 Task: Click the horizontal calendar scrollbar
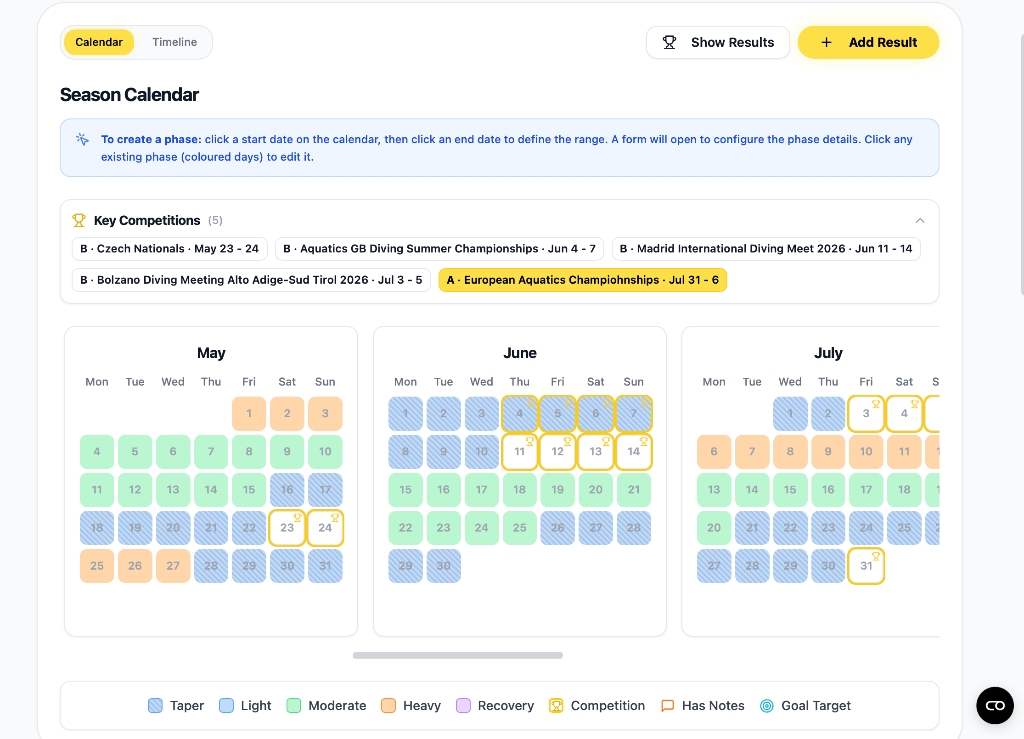[x=458, y=655]
